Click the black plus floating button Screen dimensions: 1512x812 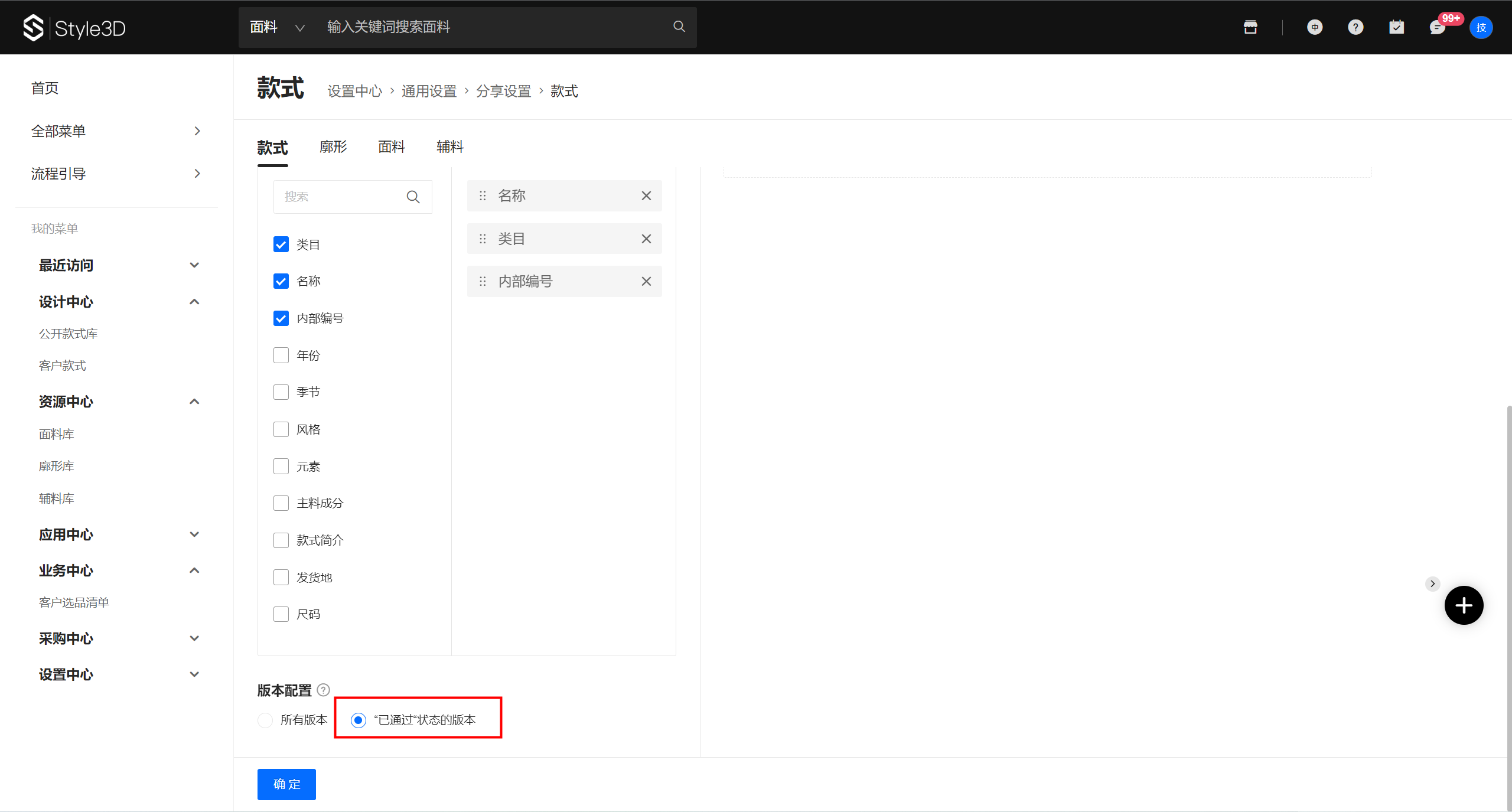1464,605
